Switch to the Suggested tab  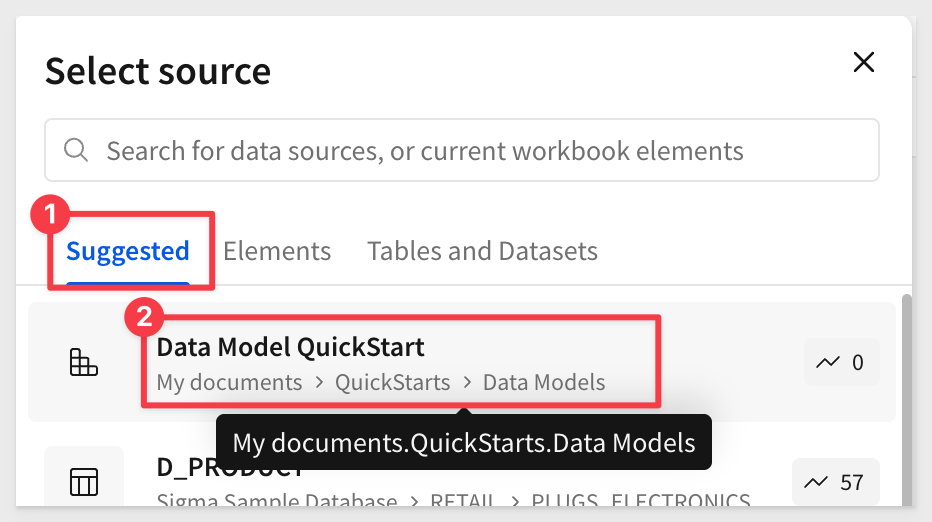128,251
